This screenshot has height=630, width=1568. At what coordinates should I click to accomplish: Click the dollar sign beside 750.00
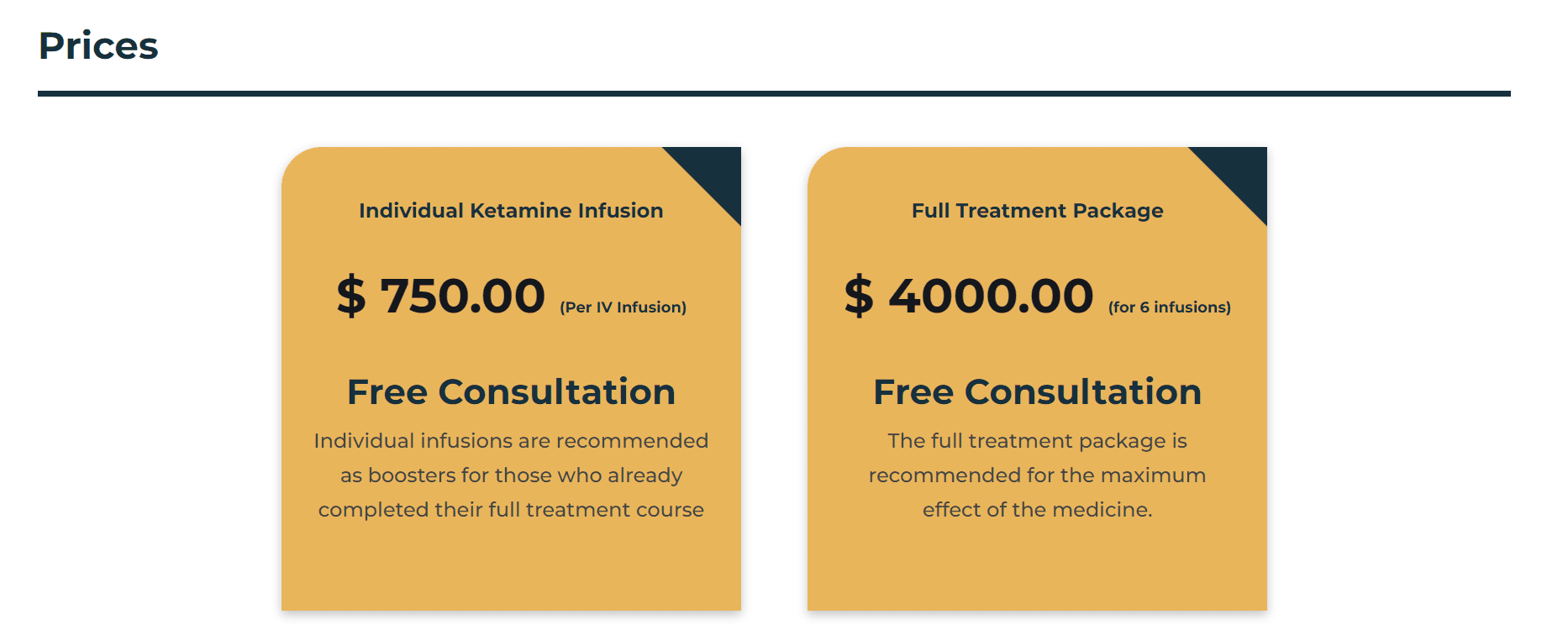(x=351, y=296)
